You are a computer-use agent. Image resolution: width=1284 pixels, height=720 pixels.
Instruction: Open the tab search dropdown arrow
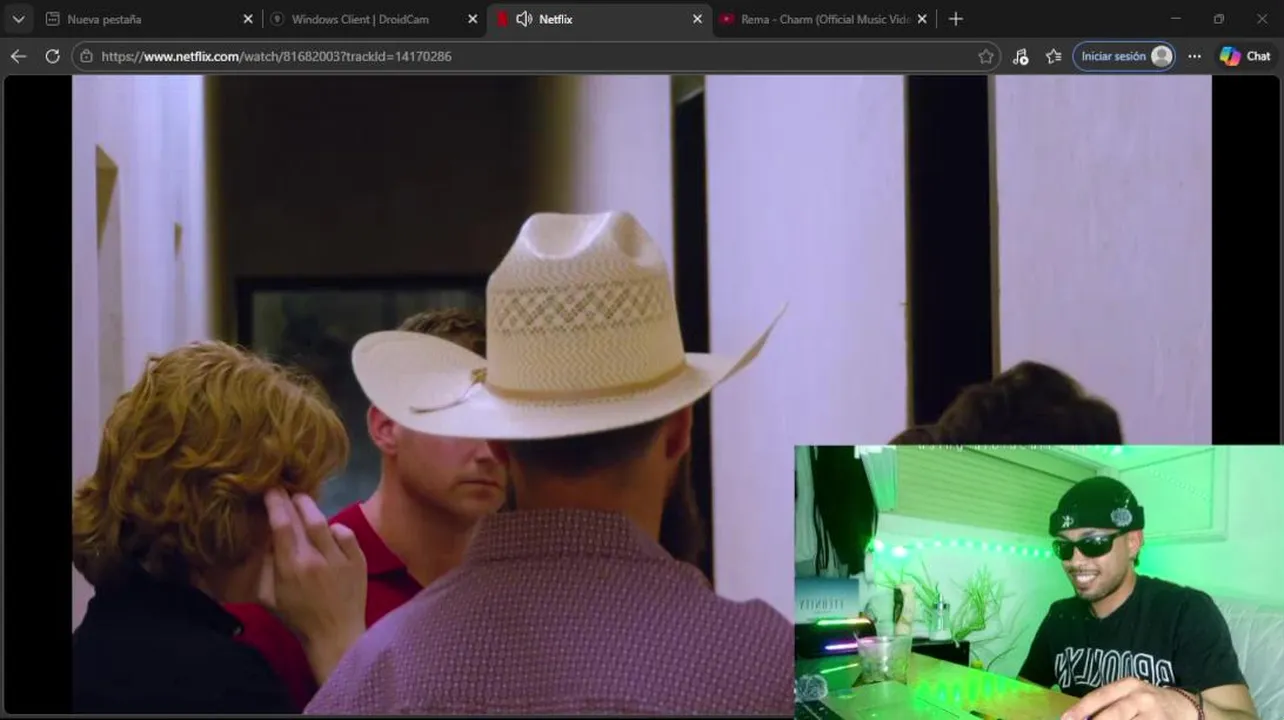pyautogui.click(x=18, y=19)
